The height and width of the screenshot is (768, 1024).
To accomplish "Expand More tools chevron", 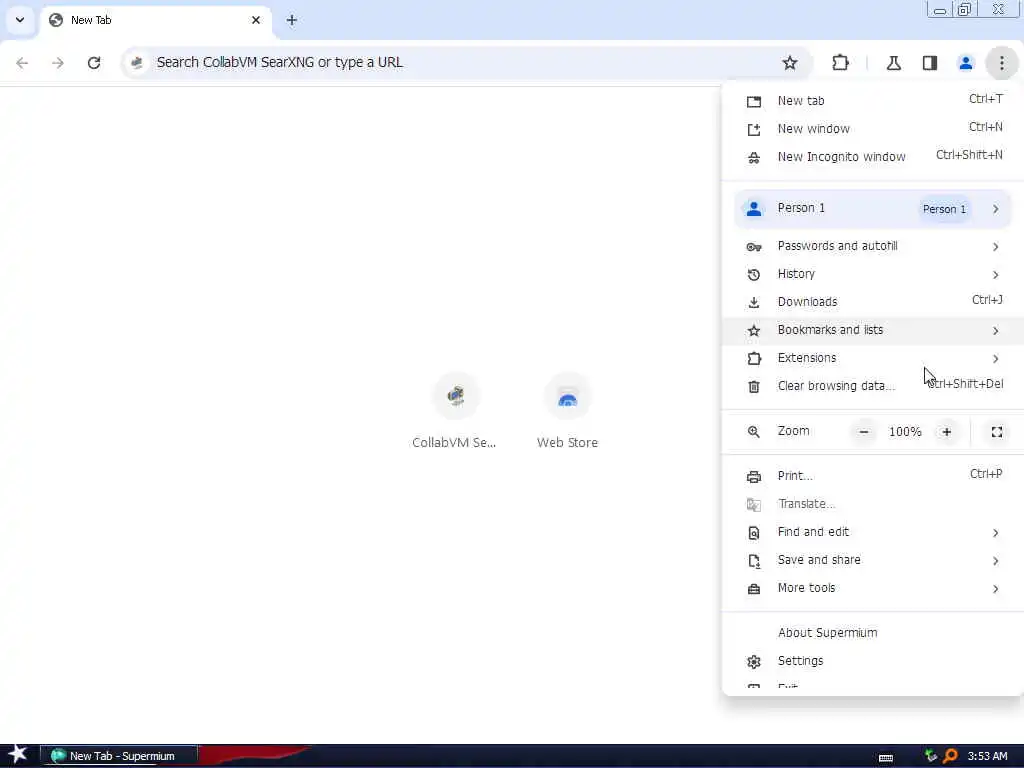I will coord(995,589).
